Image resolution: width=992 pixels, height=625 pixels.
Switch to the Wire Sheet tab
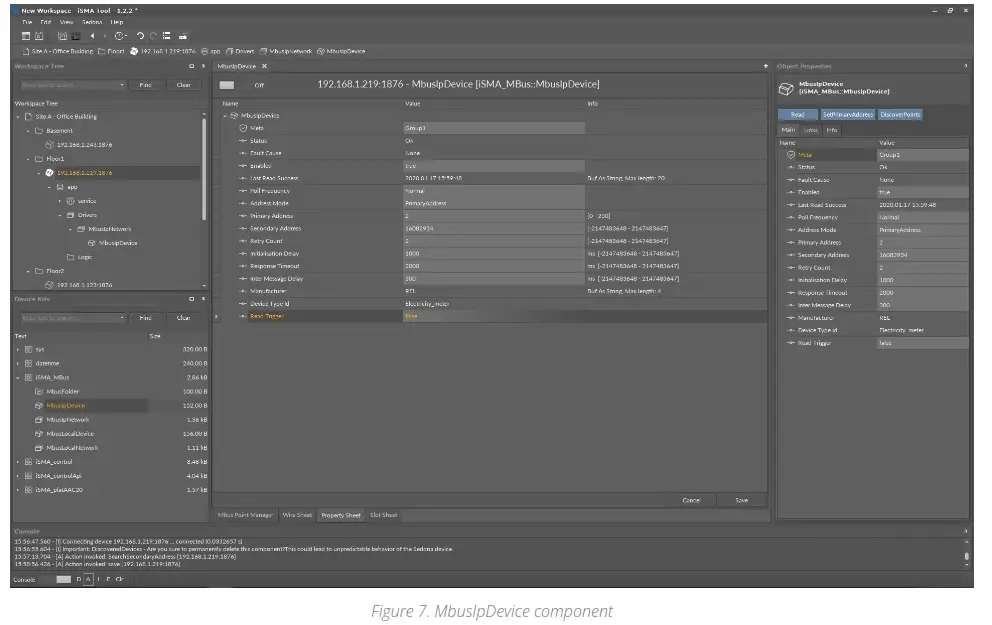coord(296,515)
